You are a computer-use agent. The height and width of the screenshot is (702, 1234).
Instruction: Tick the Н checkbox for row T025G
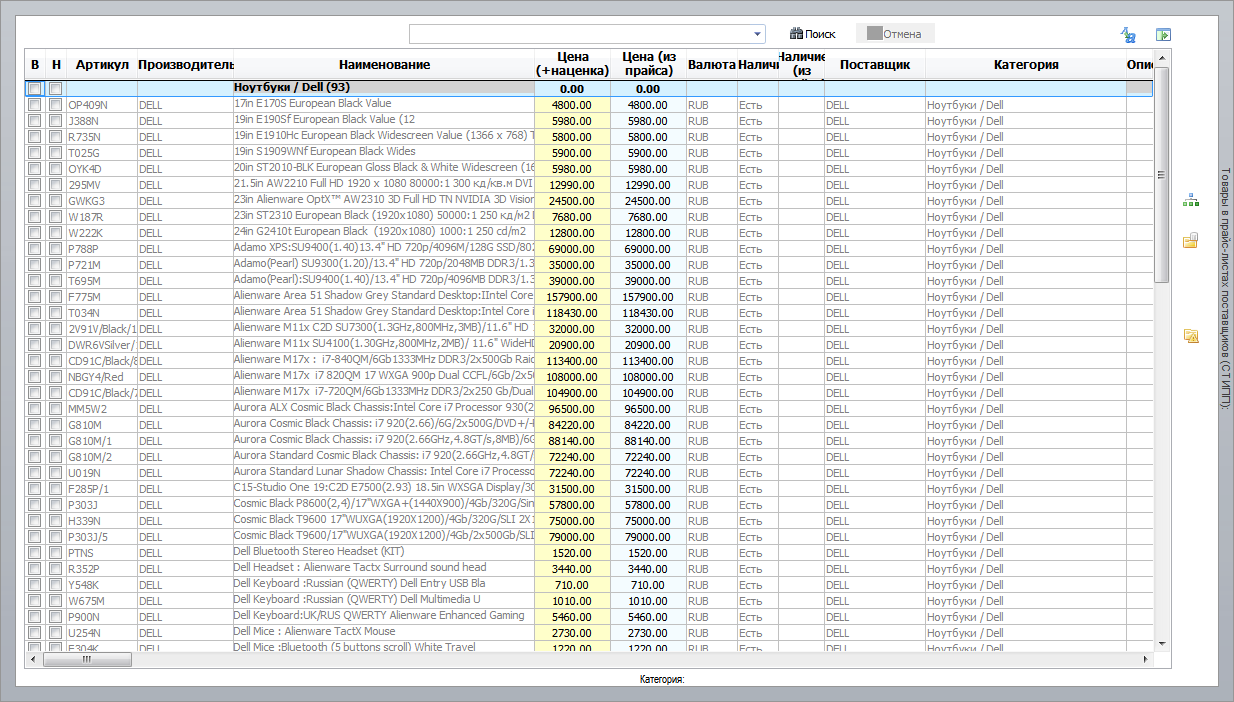pyautogui.click(x=56, y=152)
